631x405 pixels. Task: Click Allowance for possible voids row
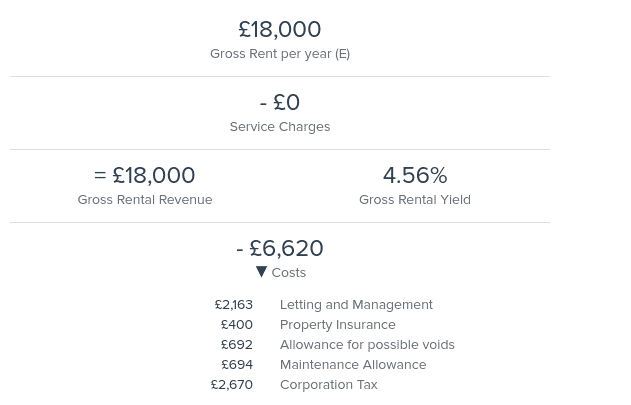338,345
